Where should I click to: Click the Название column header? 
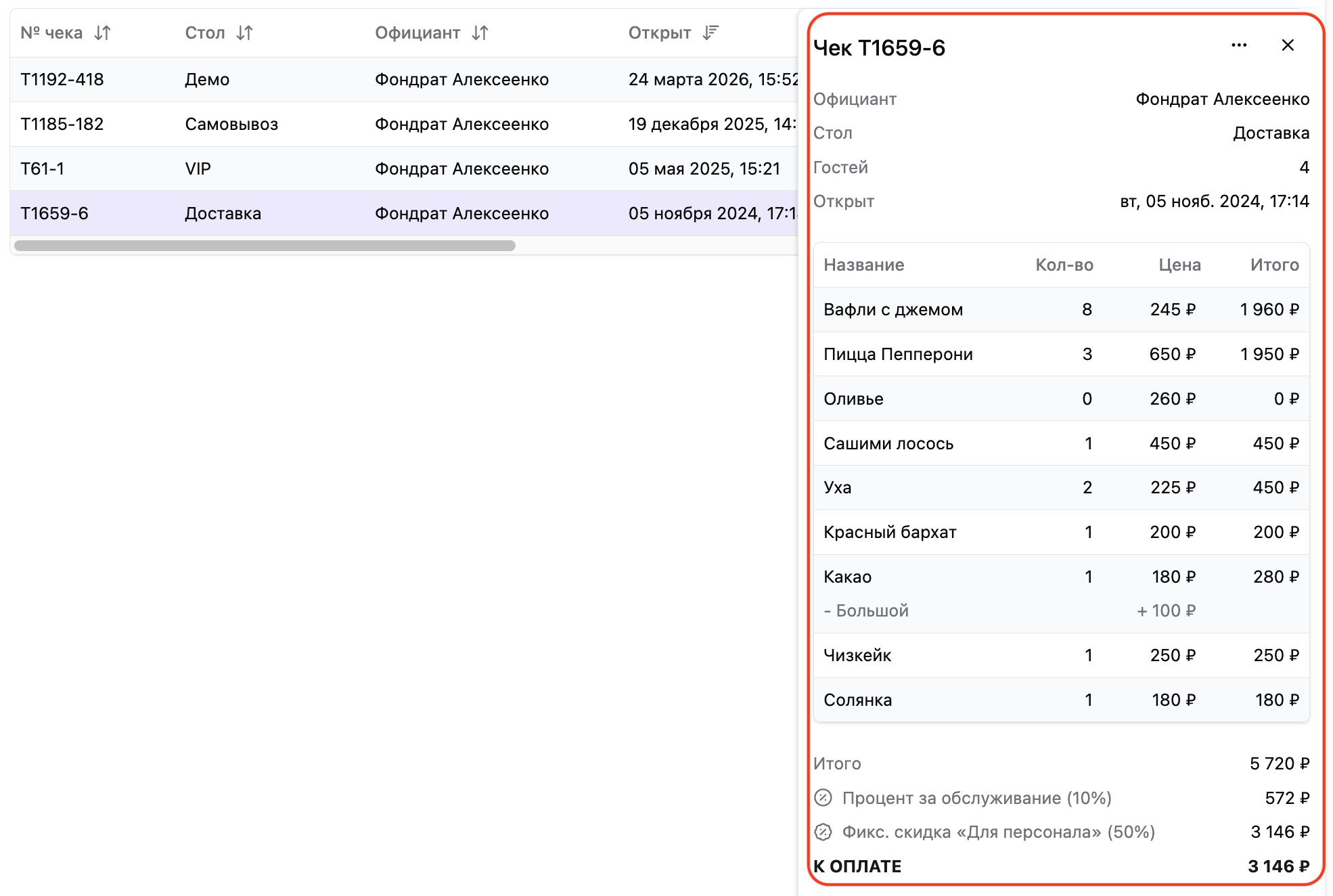[863, 265]
